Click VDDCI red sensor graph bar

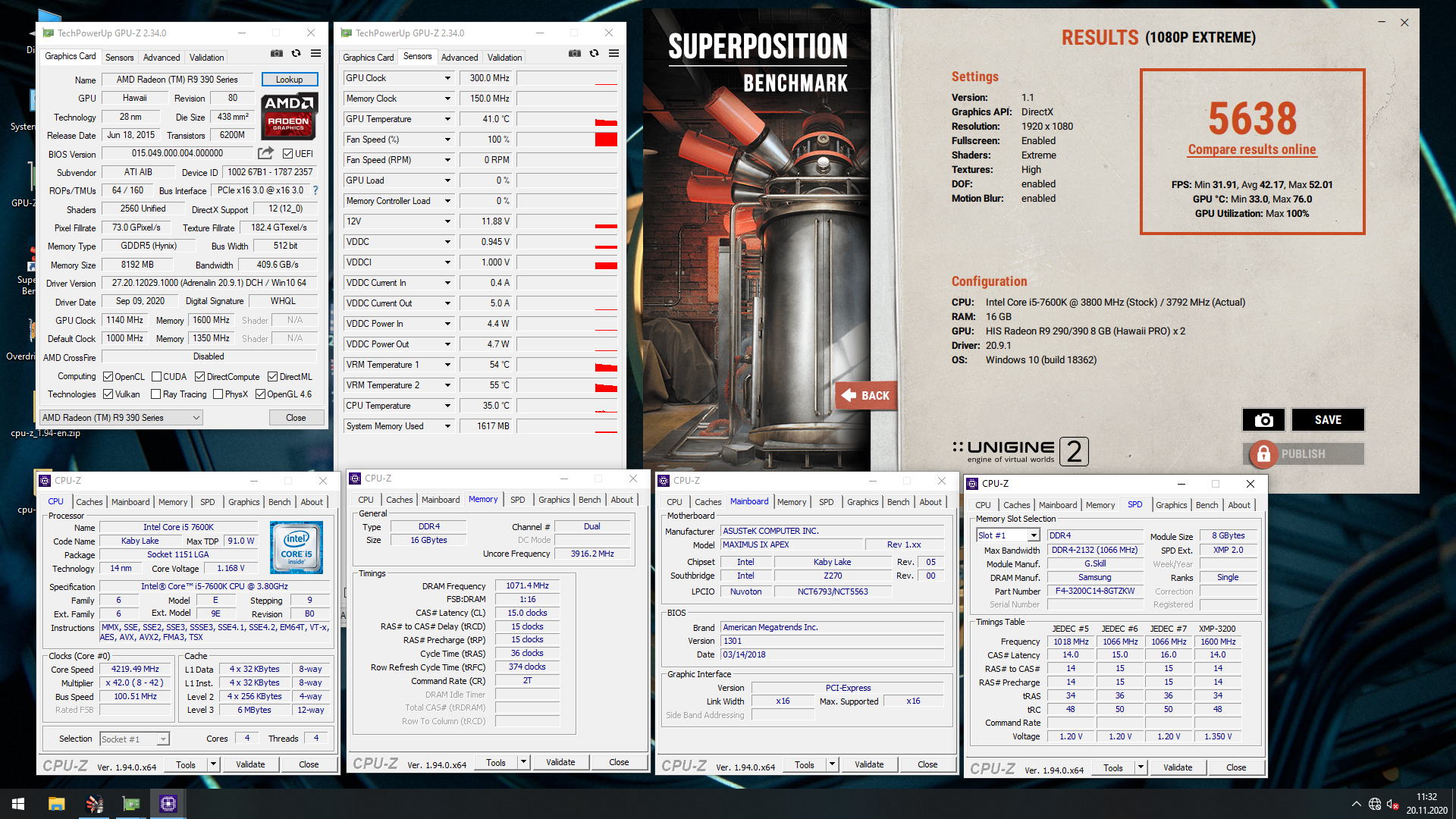click(606, 265)
